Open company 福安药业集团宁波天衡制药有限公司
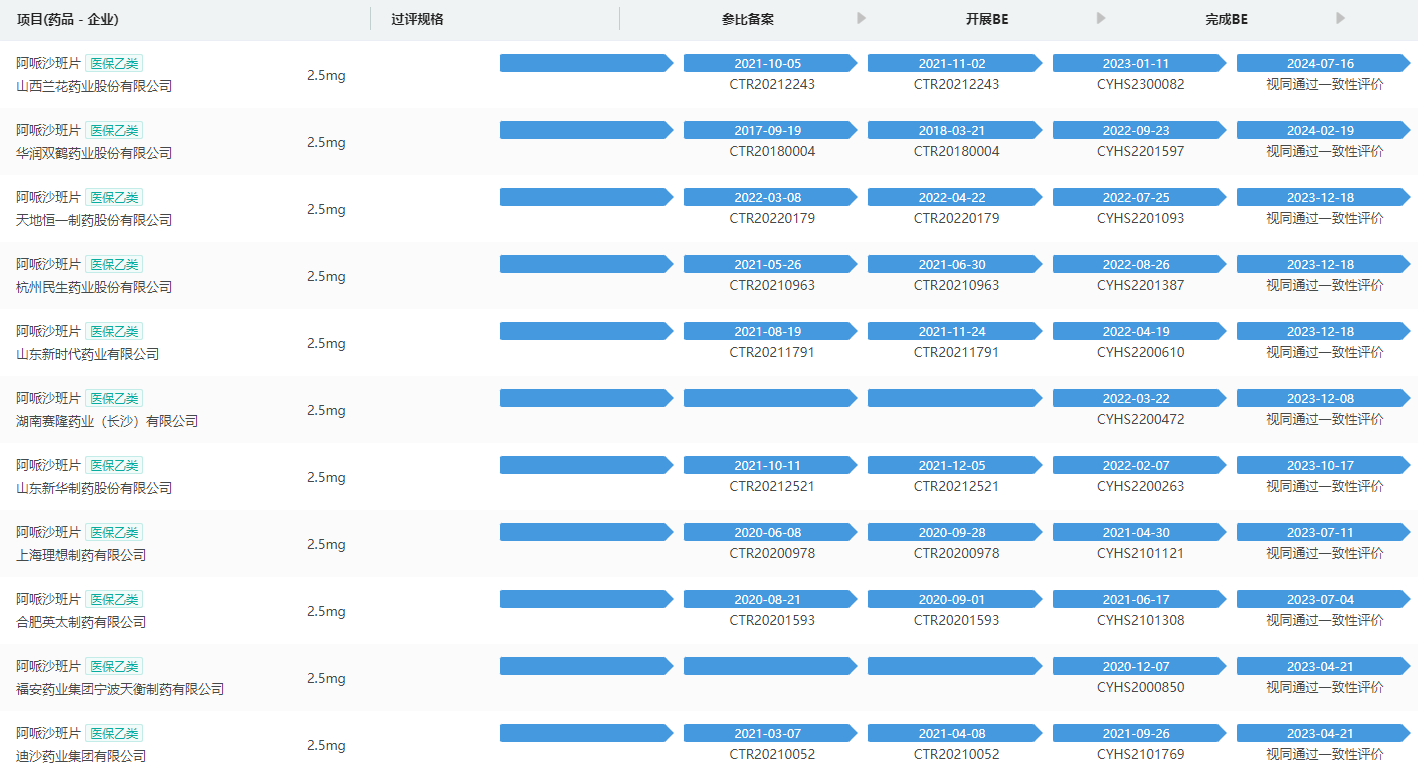Screen dimensions: 1418x773 [x=120, y=689]
